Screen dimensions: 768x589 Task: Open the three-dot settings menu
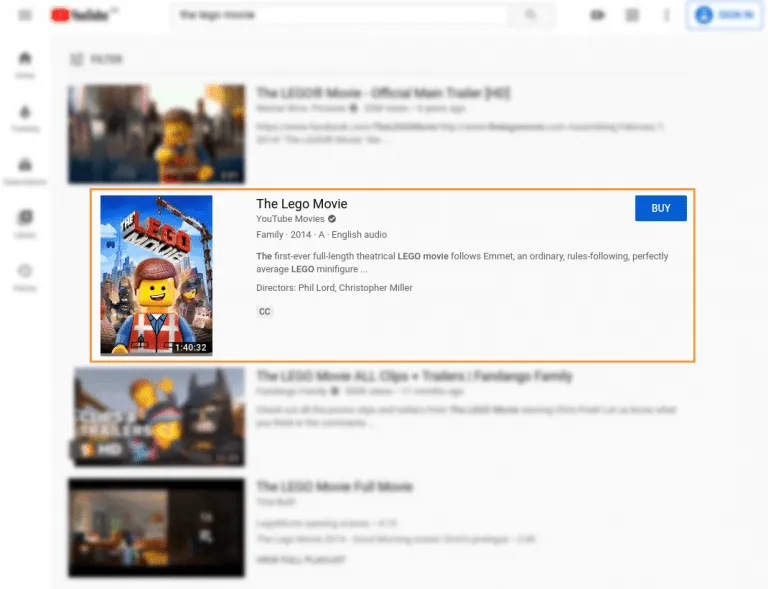coord(666,15)
